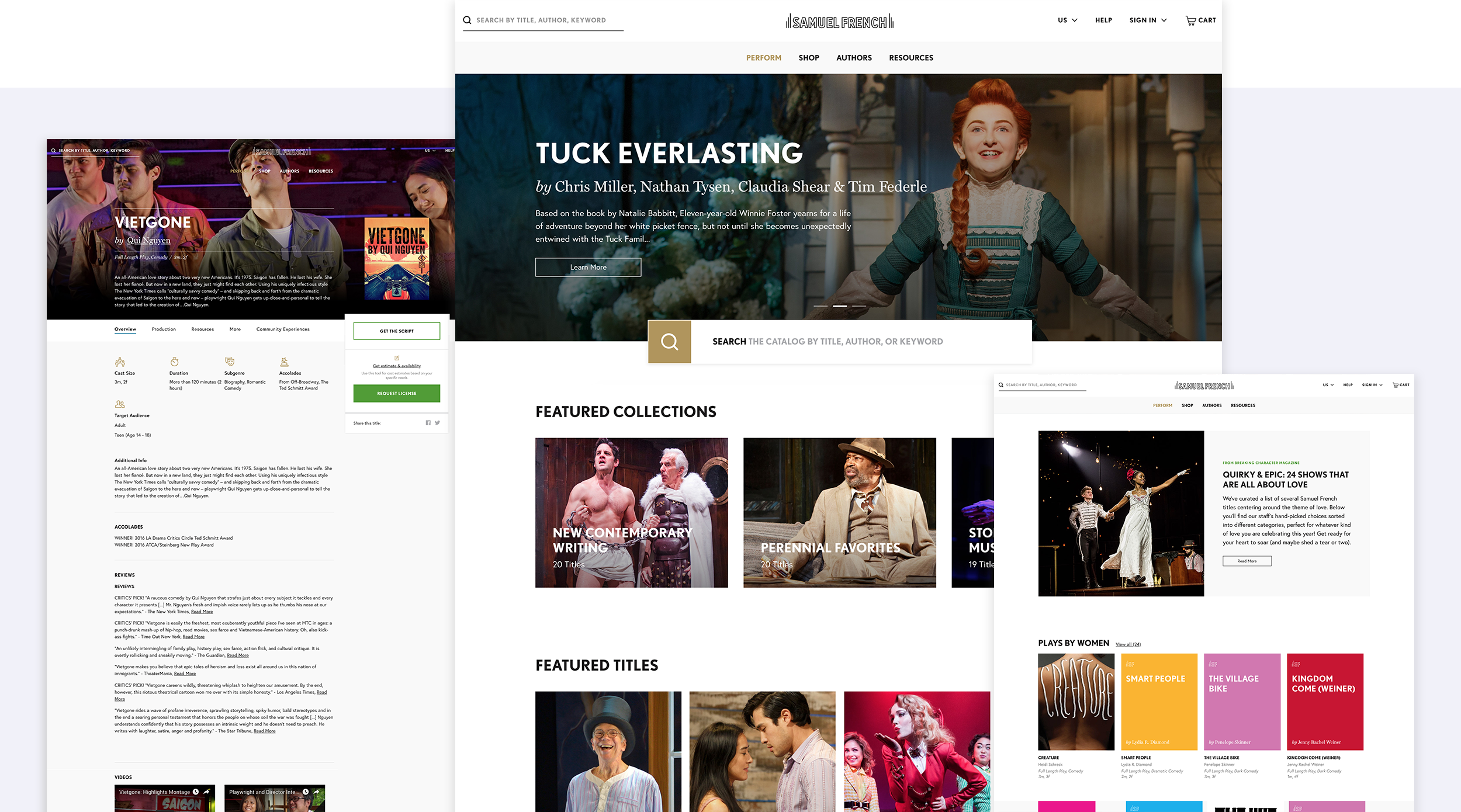
Task: Click Read More after The Guardian review
Action: point(238,655)
